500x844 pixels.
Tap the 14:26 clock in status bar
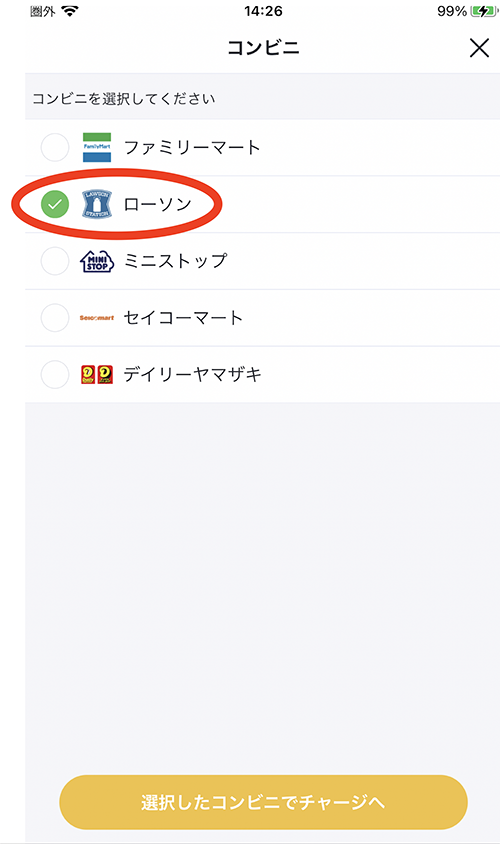pos(263,11)
